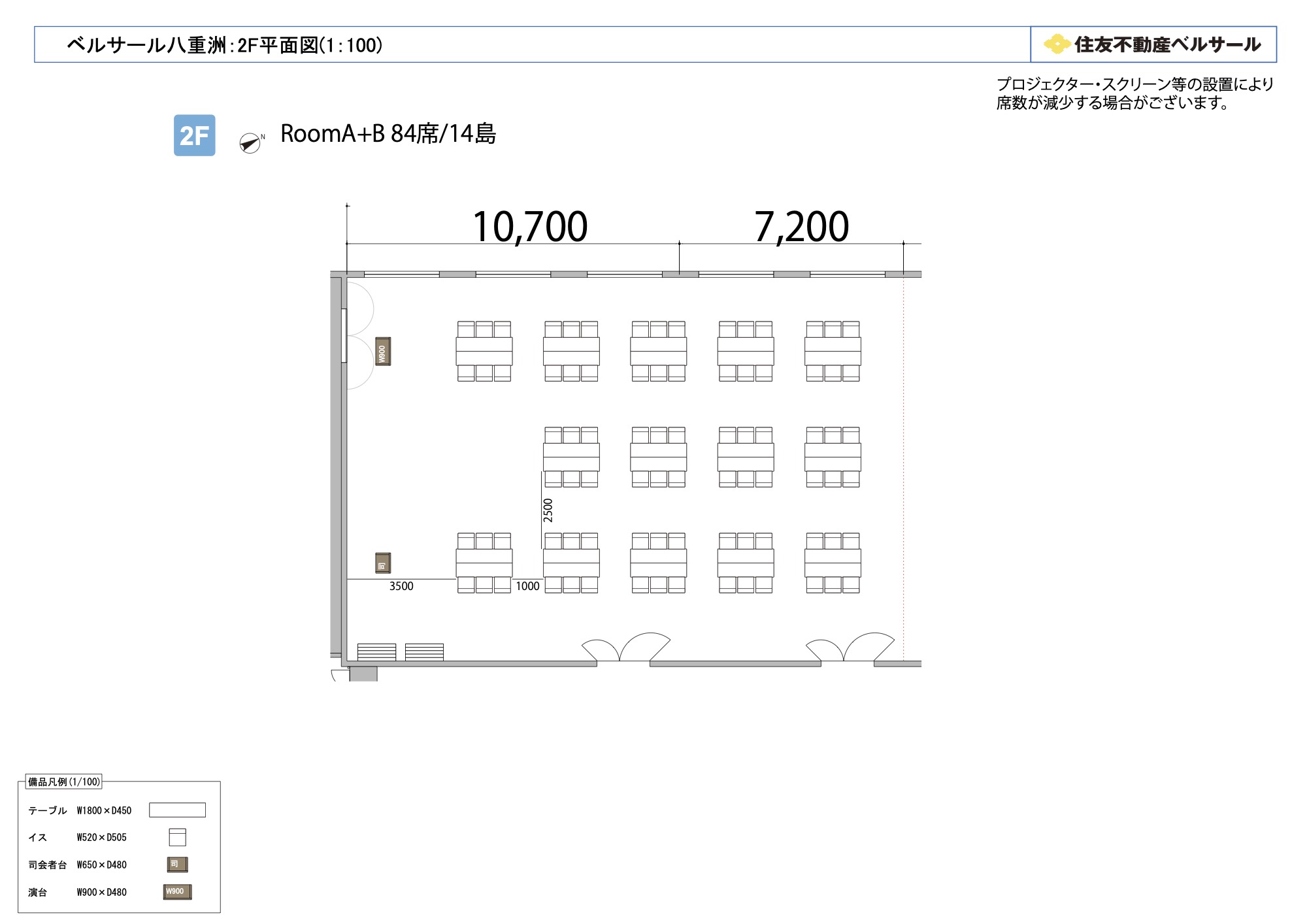1307x924 pixels.
Task: Click the 'プロジェクター・スクリーン等の設置により' note
Action: [1135, 84]
